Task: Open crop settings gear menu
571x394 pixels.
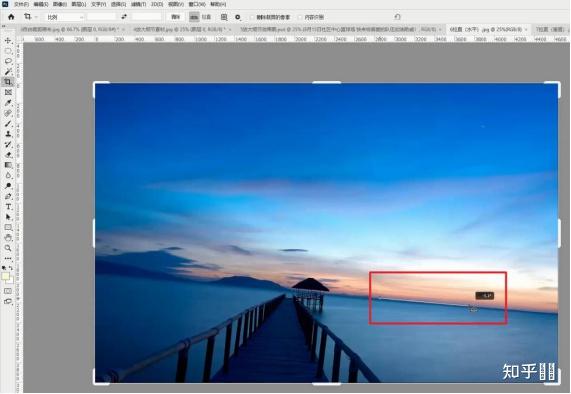Action: (x=238, y=17)
